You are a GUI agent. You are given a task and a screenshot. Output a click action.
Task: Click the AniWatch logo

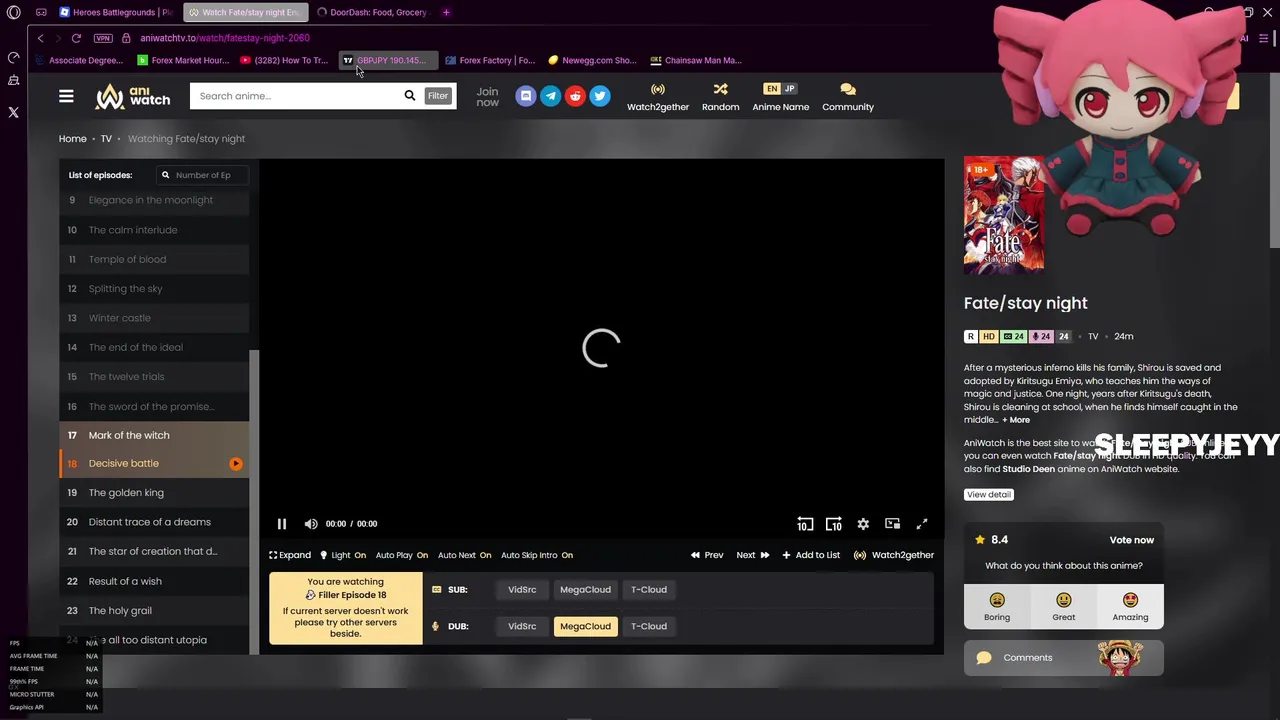(x=133, y=96)
